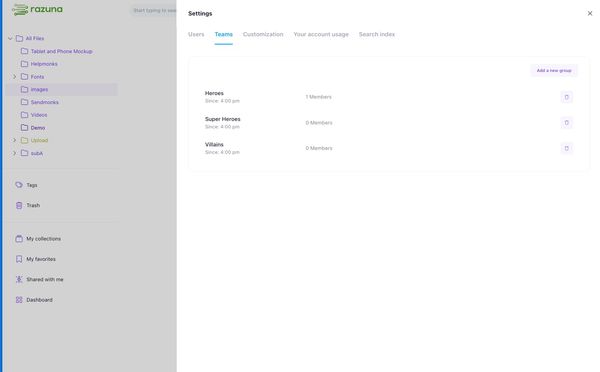Click Add a new group button
The image size is (600, 372).
[x=554, y=70]
